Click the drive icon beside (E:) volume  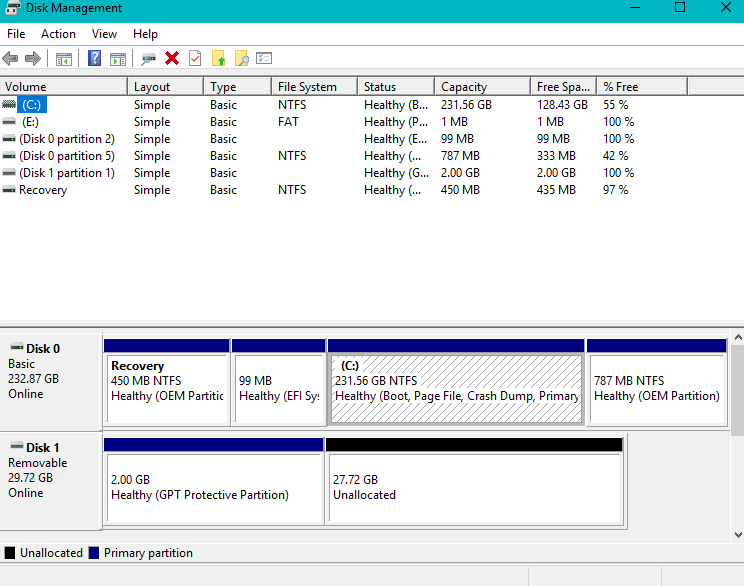click(9, 121)
